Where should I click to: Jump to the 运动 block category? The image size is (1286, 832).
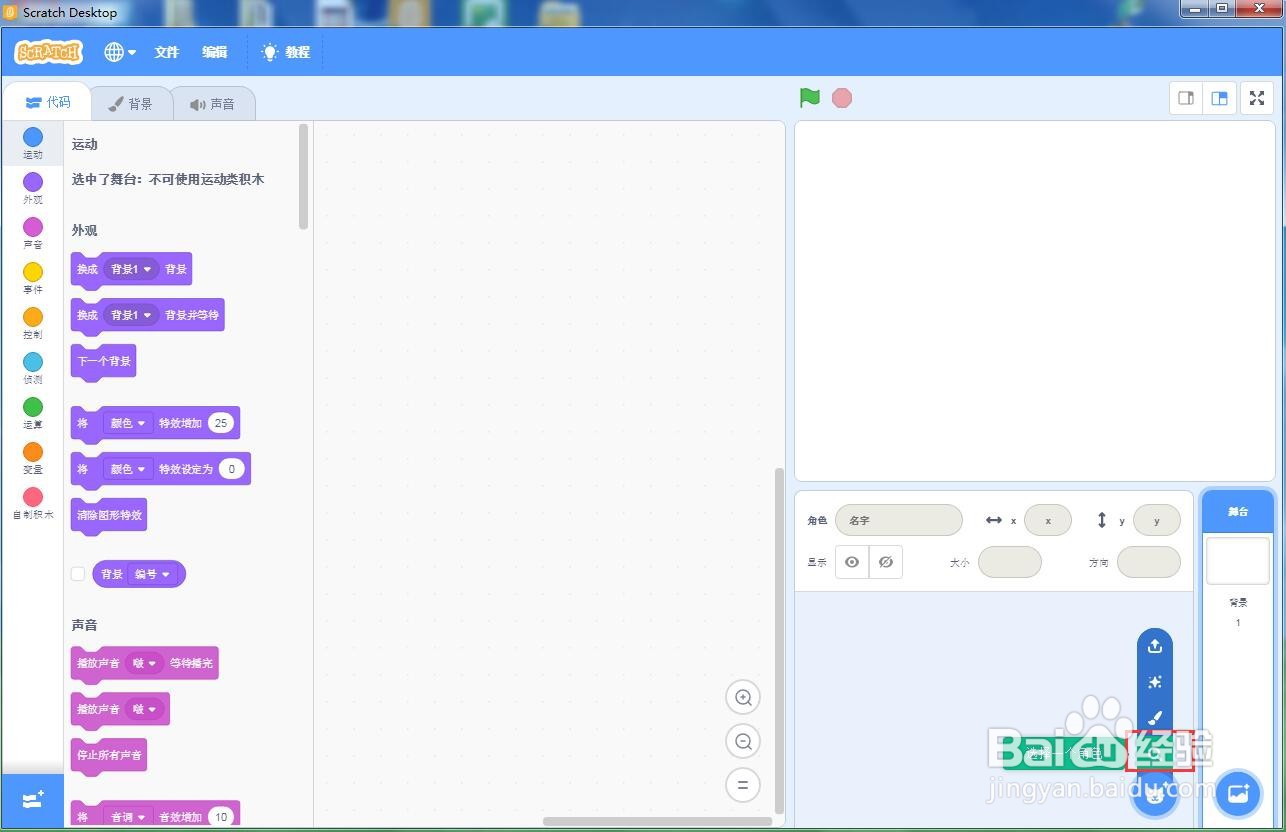33,143
